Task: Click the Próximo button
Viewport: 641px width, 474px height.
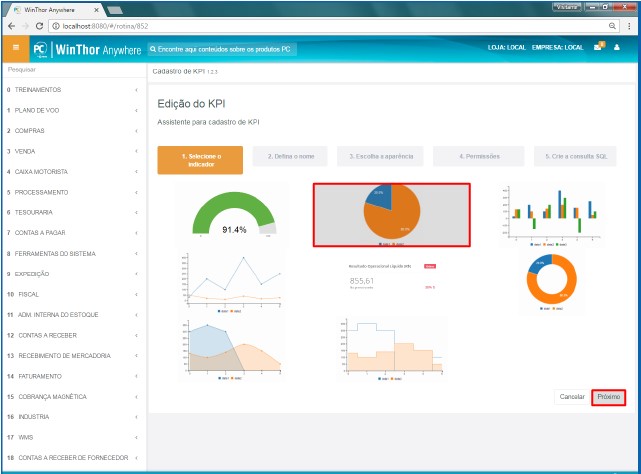Action: click(608, 397)
